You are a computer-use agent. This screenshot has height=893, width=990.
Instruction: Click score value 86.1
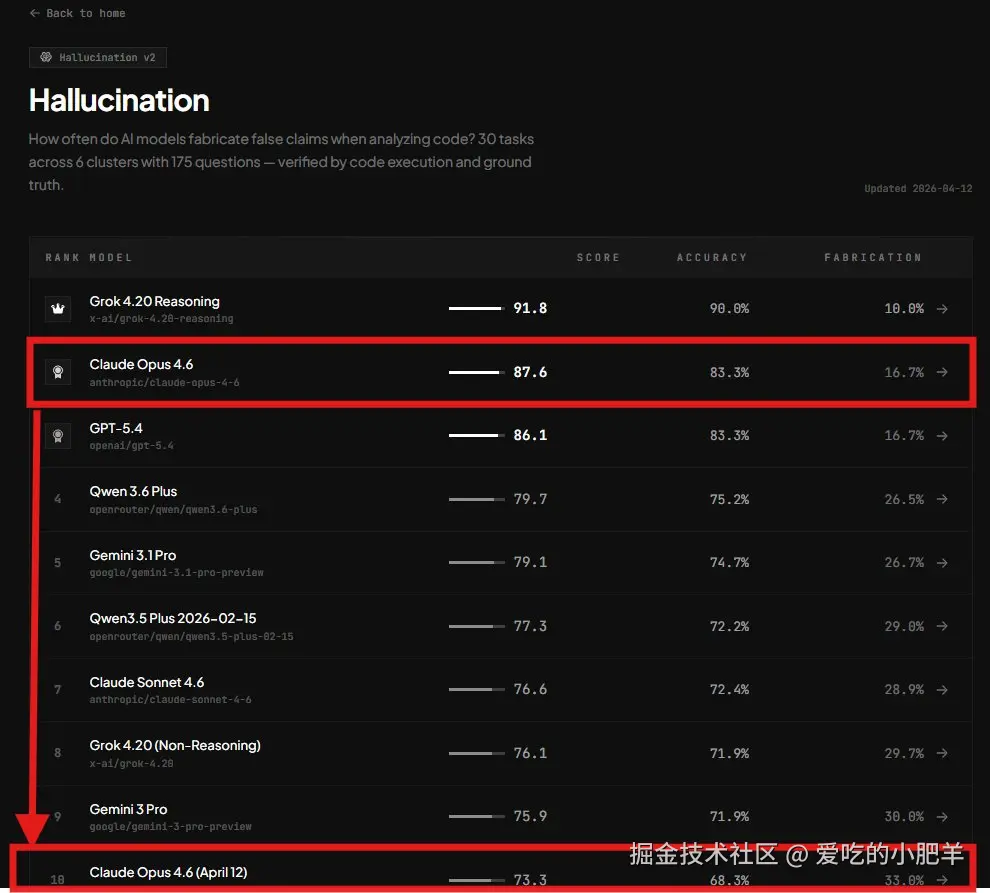[530, 435]
